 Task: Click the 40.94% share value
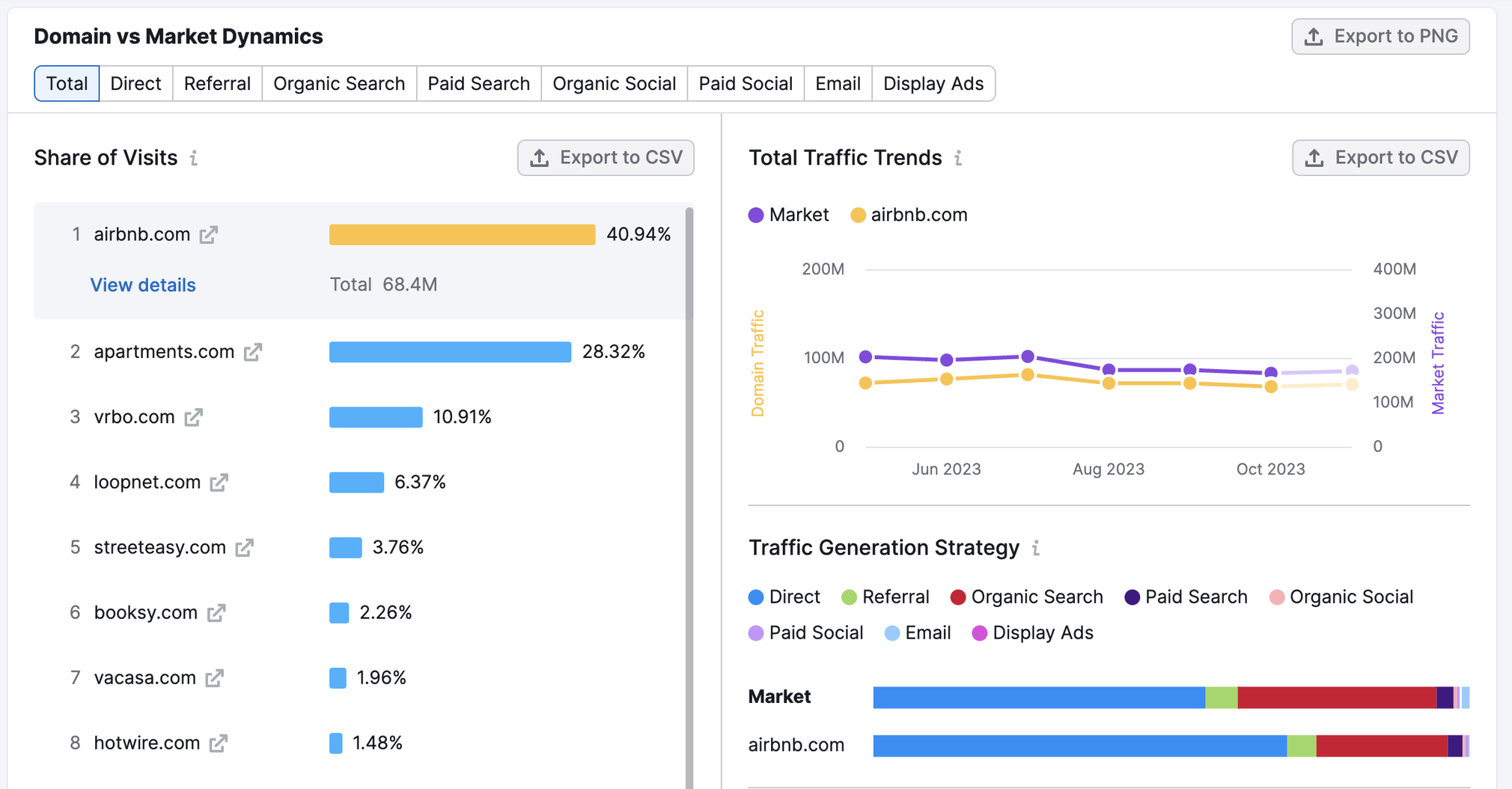tap(638, 234)
